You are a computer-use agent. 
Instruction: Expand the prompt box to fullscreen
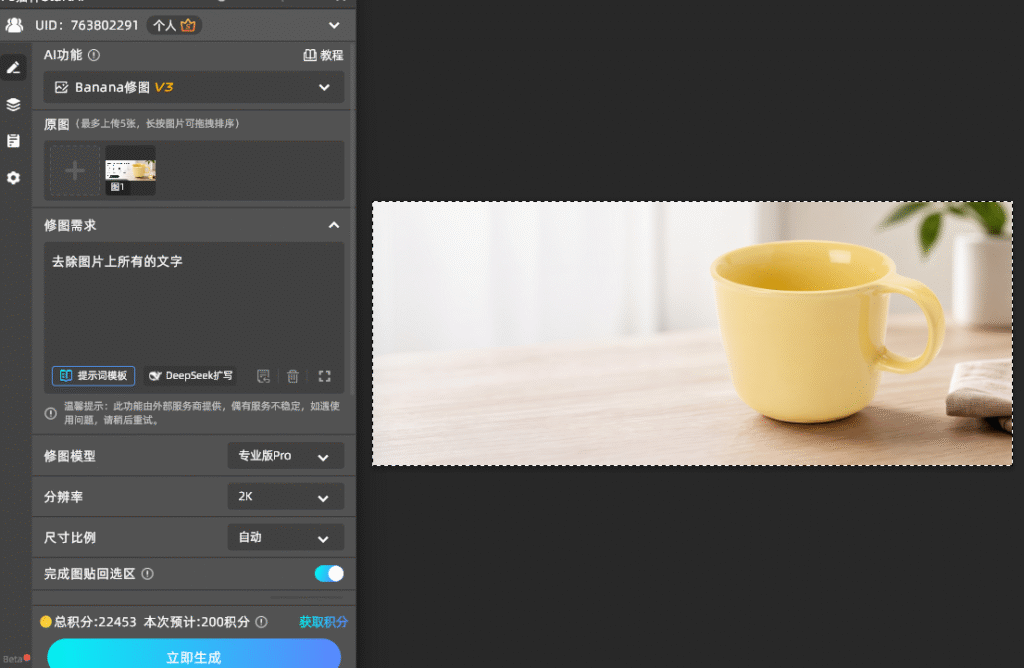pos(325,376)
